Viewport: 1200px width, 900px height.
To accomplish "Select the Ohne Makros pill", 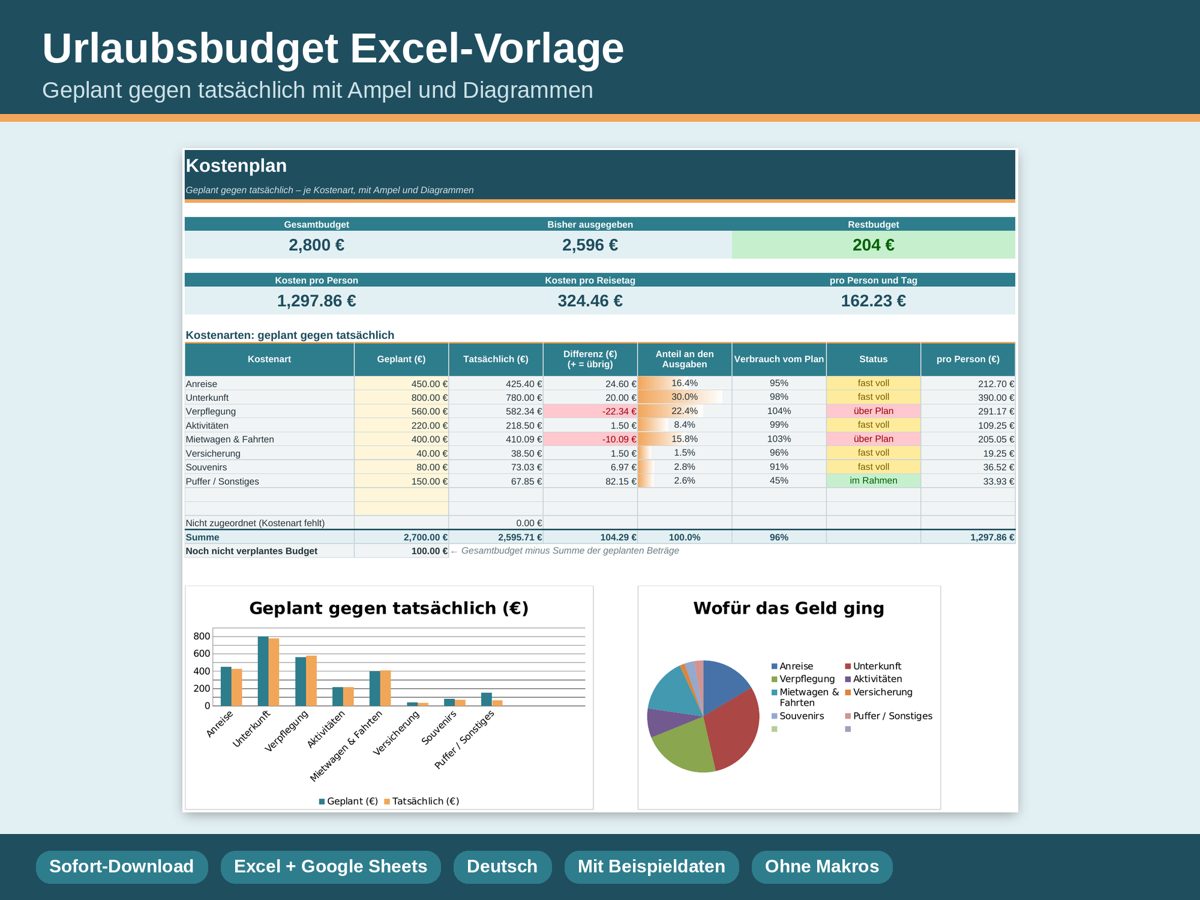I will tap(822, 867).
